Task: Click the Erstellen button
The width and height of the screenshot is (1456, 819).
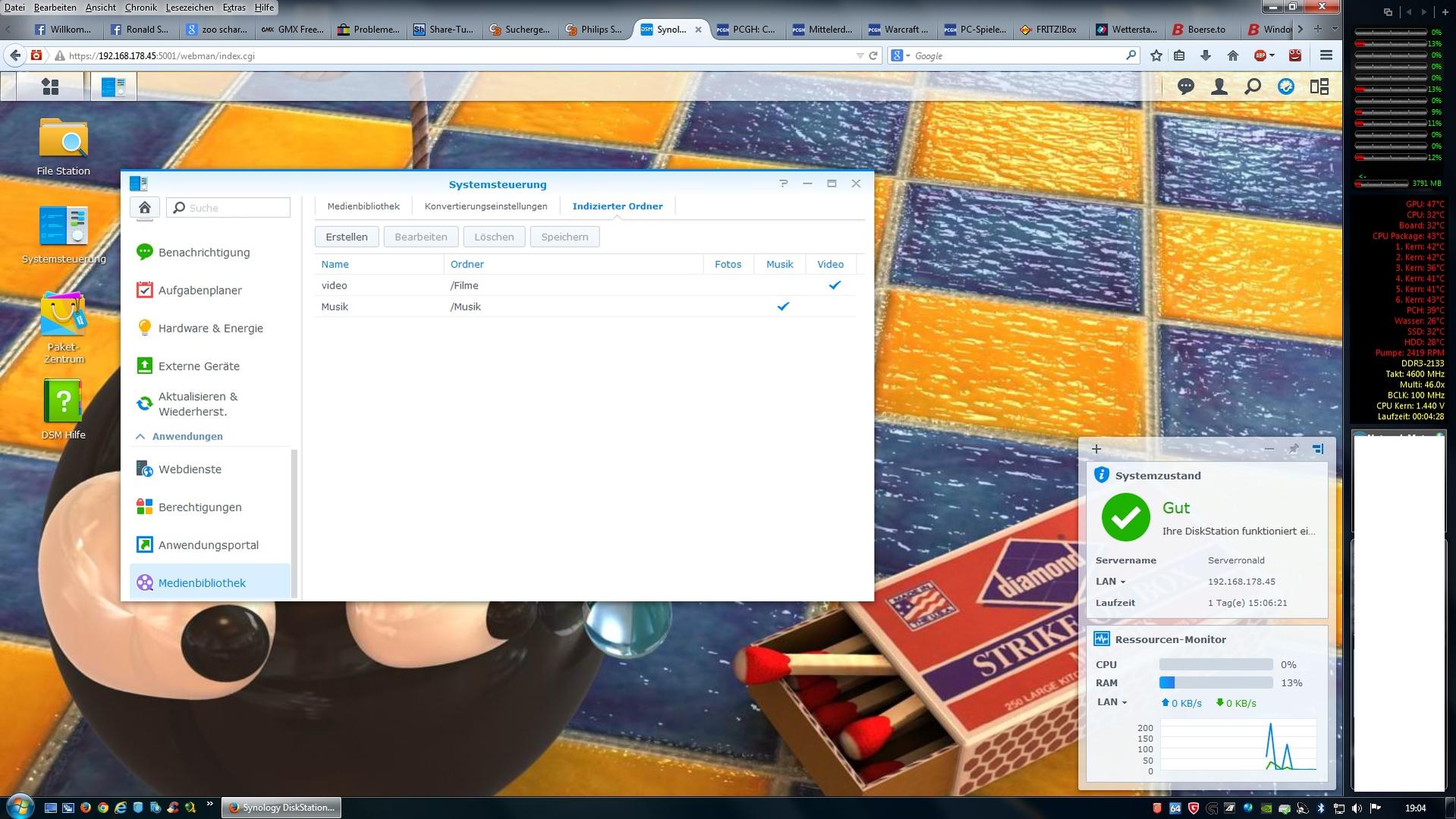Action: [347, 237]
